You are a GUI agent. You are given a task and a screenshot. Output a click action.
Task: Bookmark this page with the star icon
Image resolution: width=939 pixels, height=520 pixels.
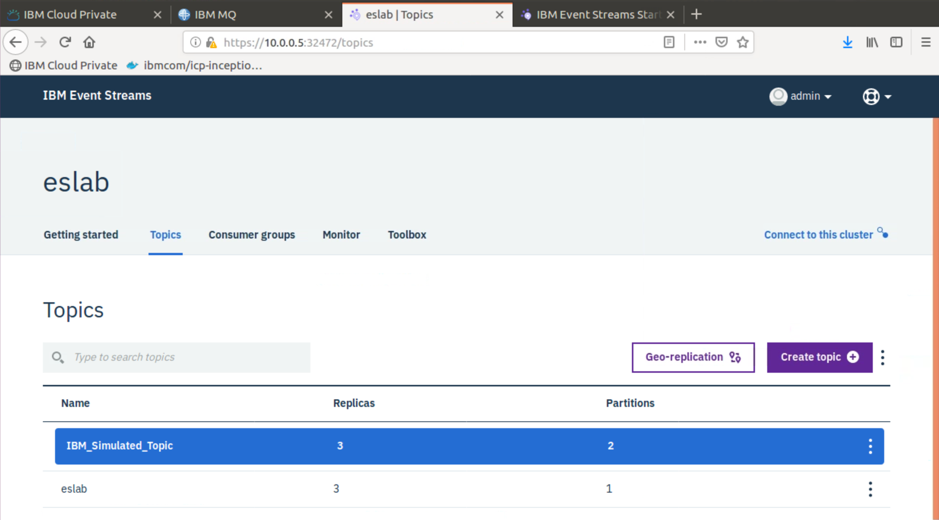[x=743, y=42]
